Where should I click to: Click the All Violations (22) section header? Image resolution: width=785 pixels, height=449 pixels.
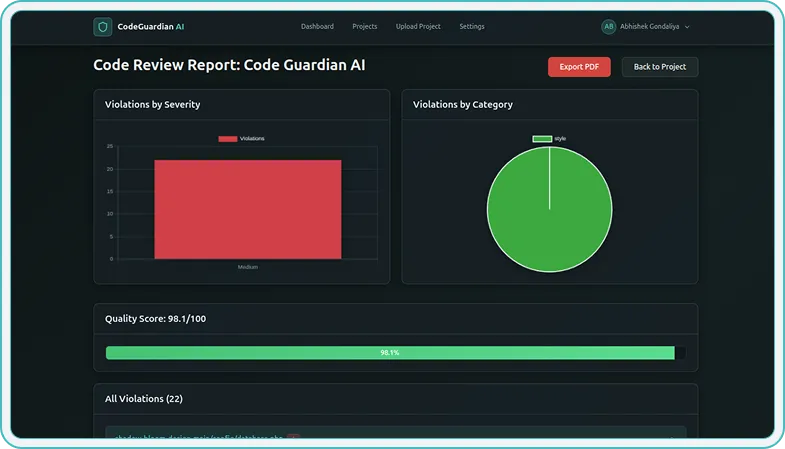(144, 399)
